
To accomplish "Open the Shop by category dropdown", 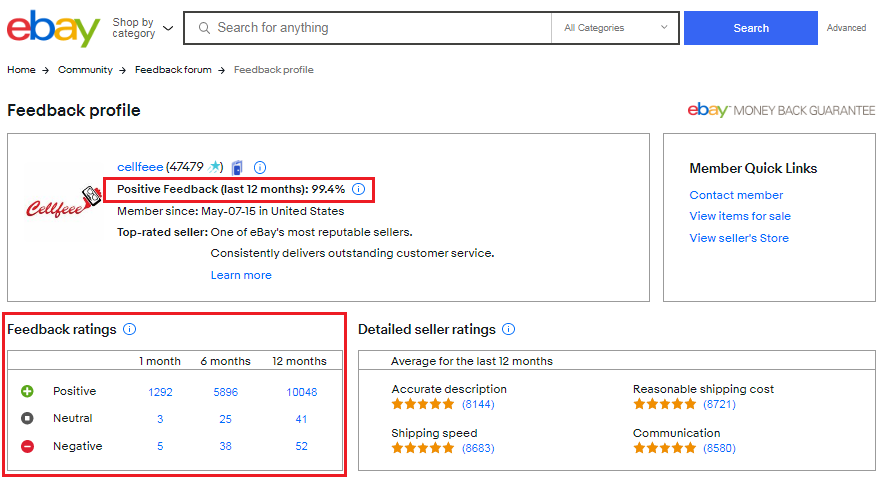I will tap(142, 28).
